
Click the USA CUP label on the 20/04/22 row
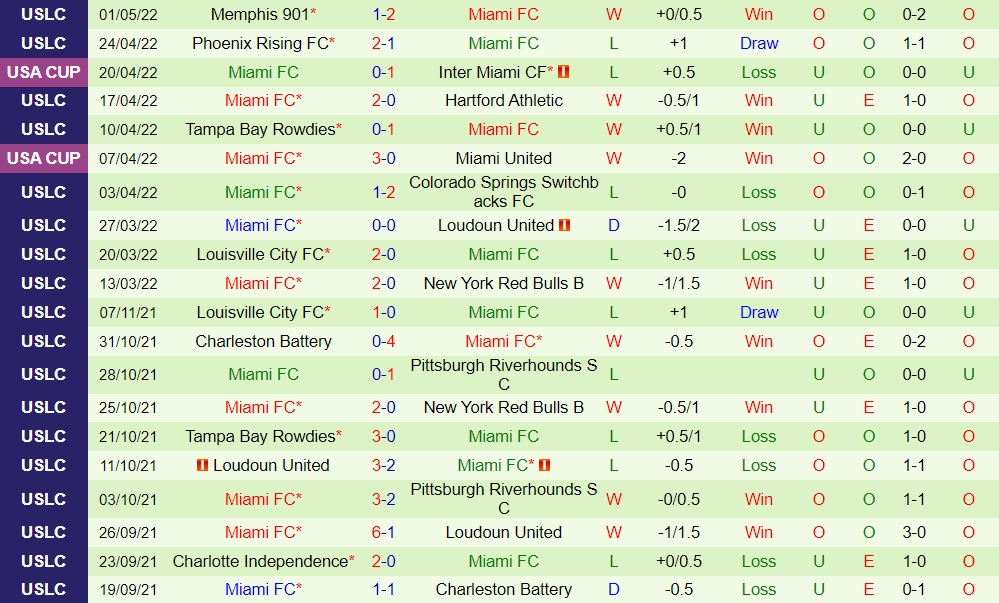point(43,72)
